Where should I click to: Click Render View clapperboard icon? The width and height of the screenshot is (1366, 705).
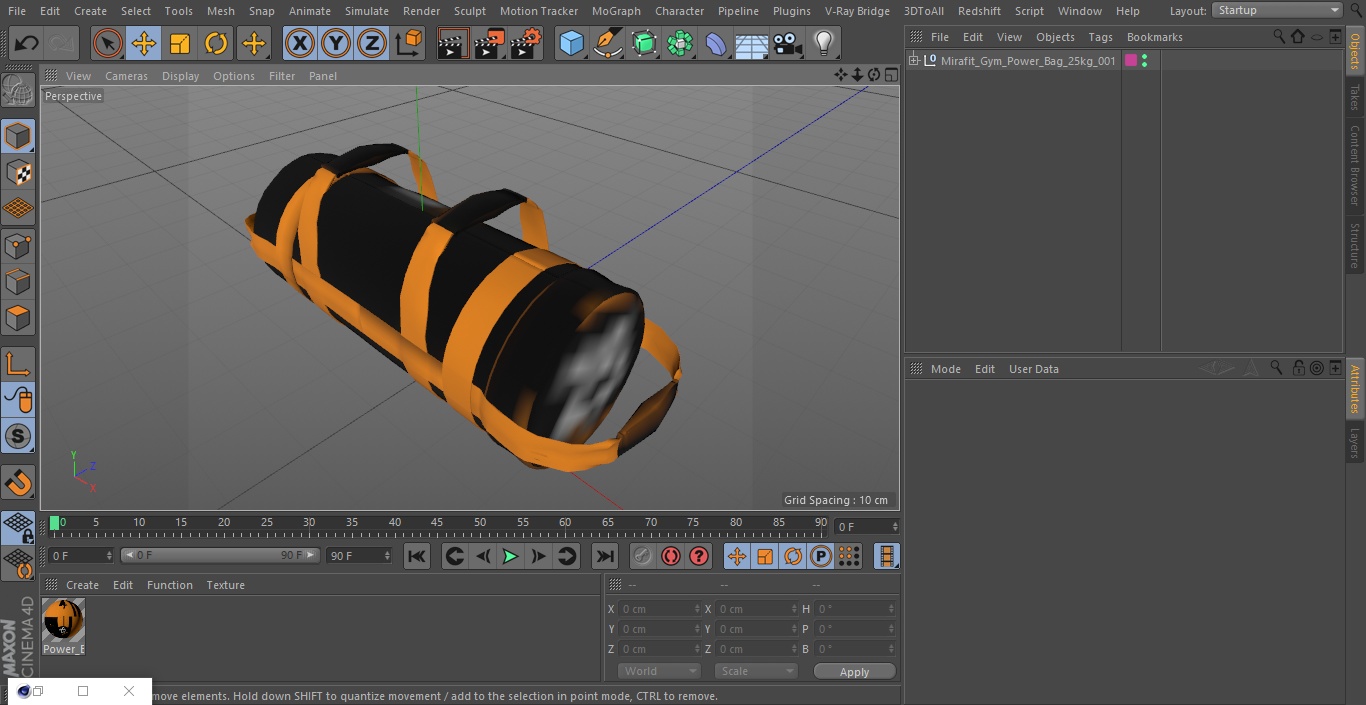453,44
